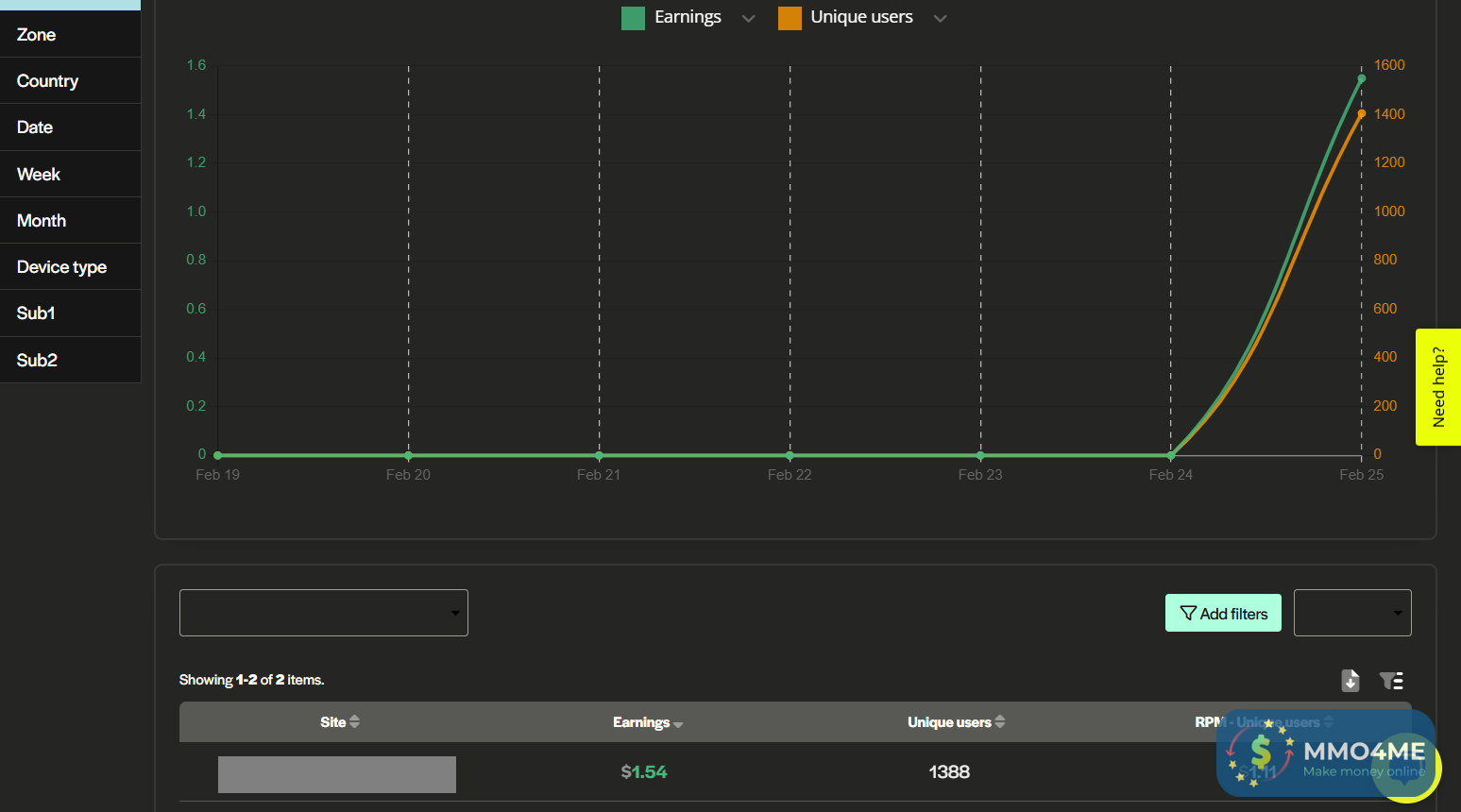This screenshot has height=812, width=1461.
Task: Open the Need help? side tab
Action: [x=1438, y=387]
